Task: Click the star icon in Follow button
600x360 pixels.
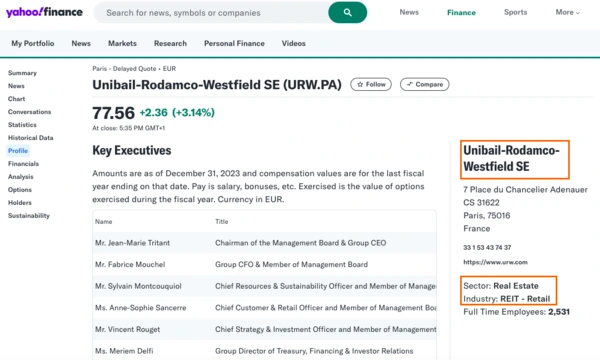Action: pos(360,85)
